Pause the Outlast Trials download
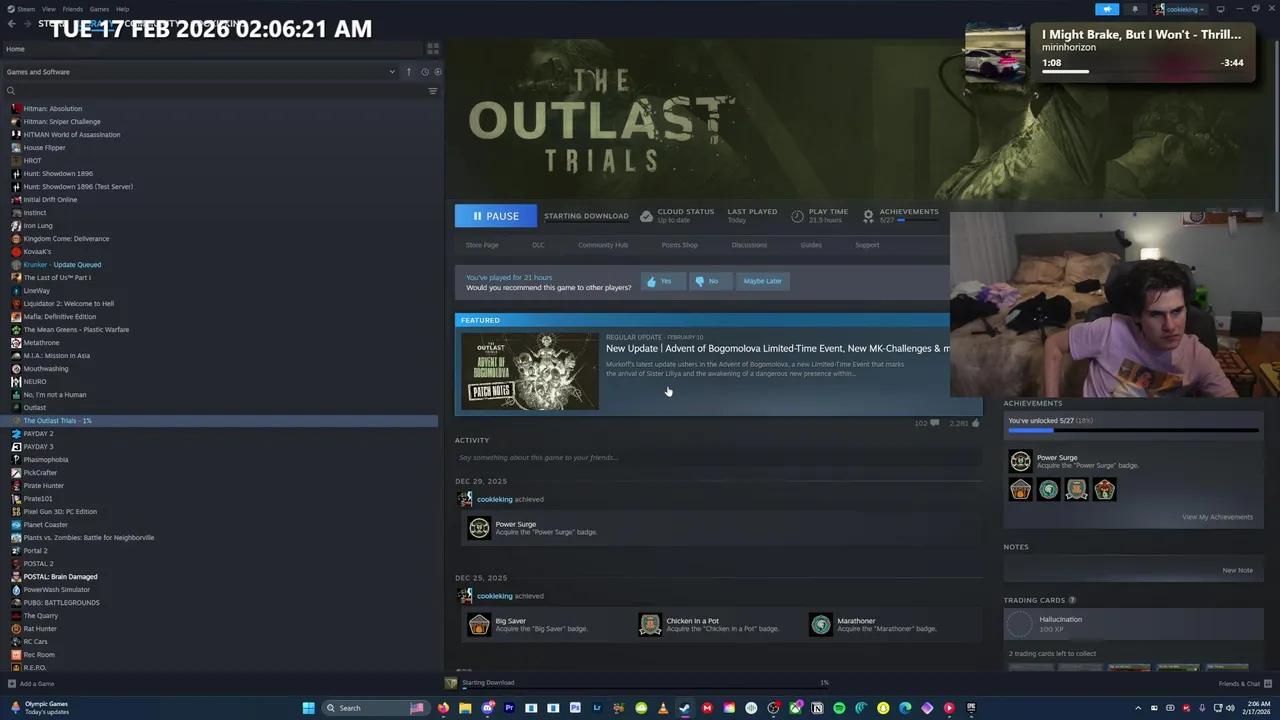The image size is (1280, 720). [x=496, y=216]
